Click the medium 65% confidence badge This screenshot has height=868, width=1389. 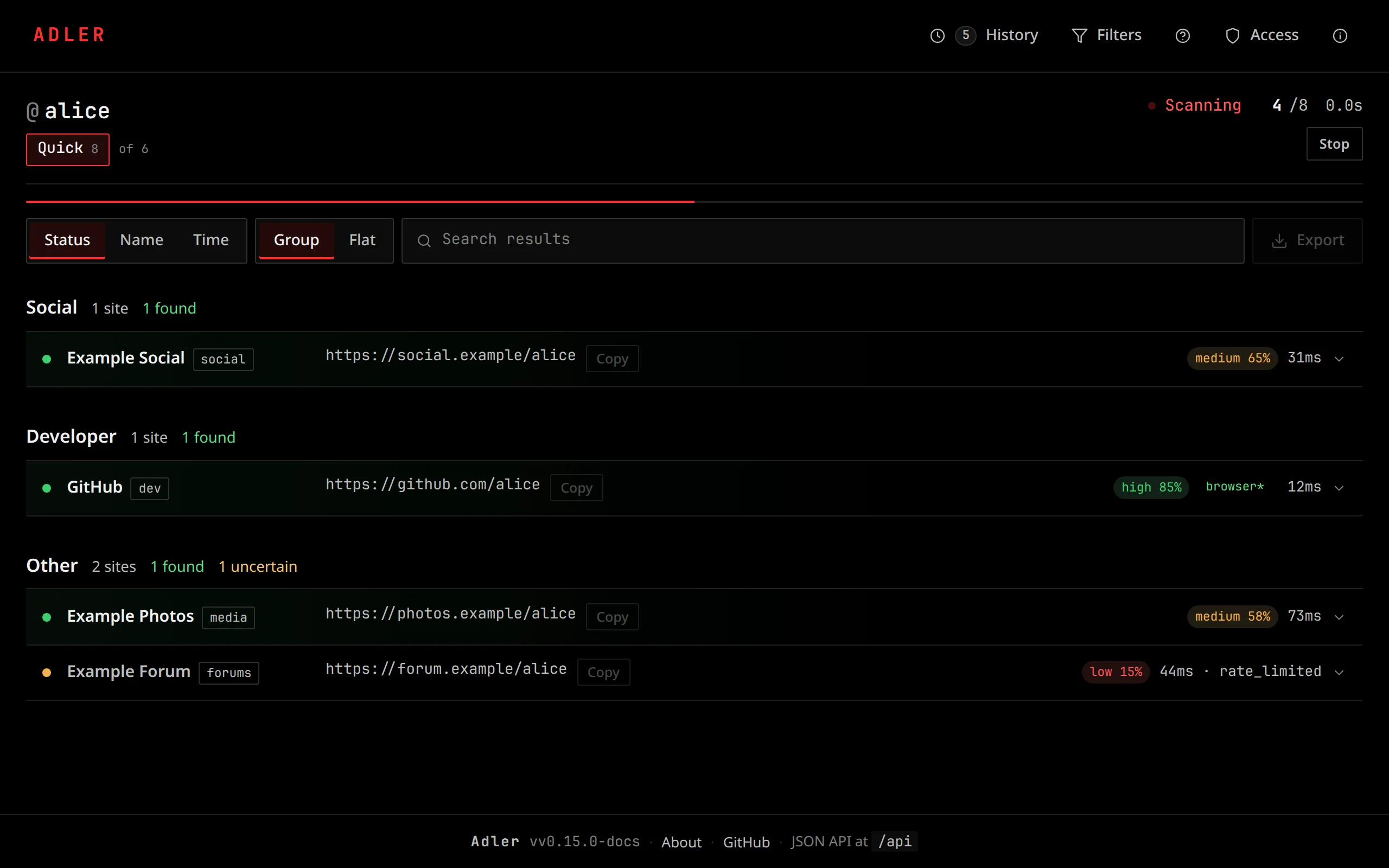[x=1232, y=358]
